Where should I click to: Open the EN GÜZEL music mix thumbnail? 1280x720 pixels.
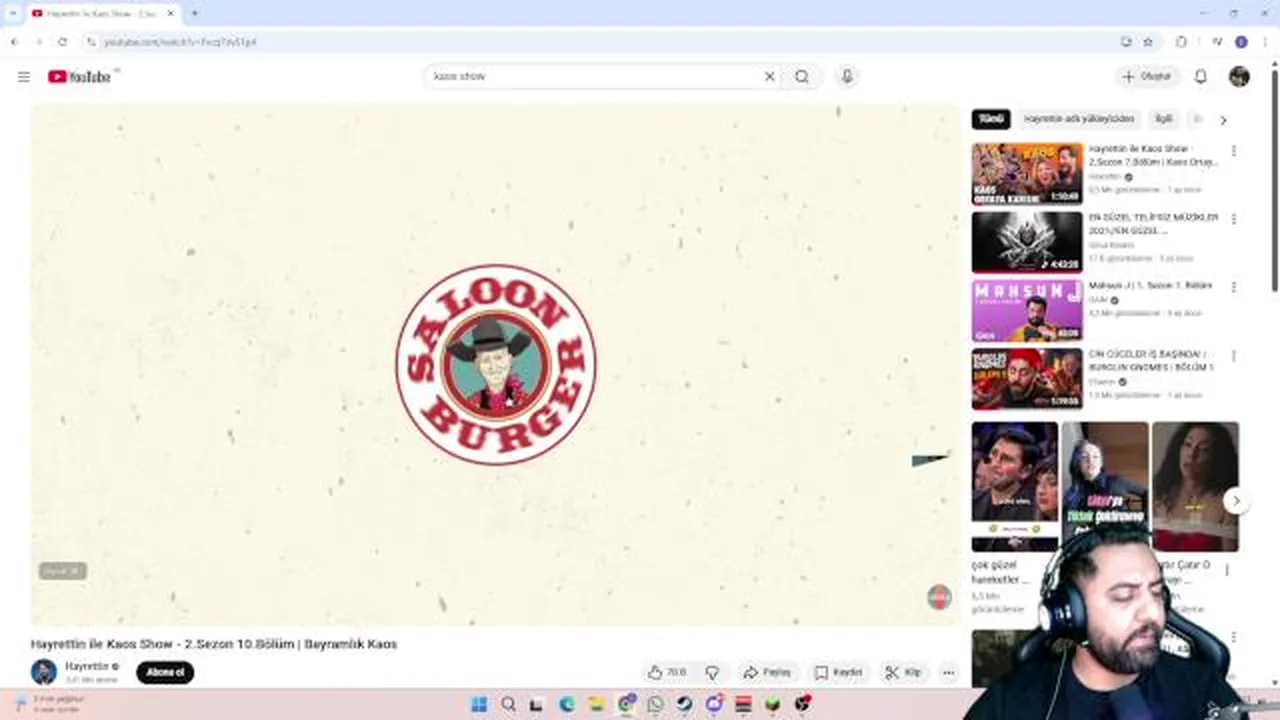pos(1027,242)
